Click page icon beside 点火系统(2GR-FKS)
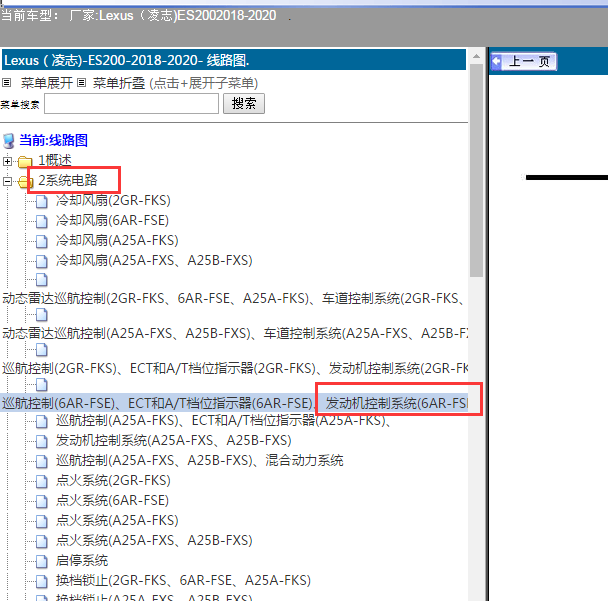Image resolution: width=608 pixels, height=601 pixels. (x=41, y=481)
